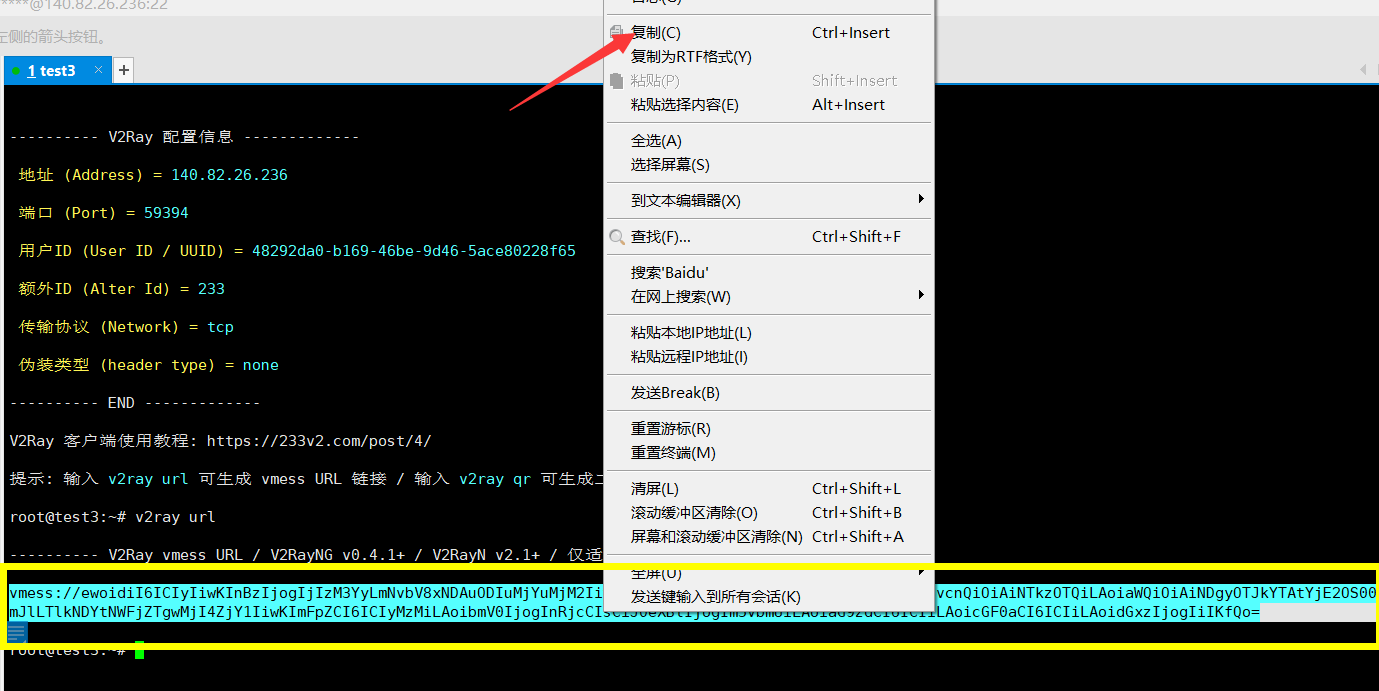
Task: Close the test3 tab using its X
Action: (98, 70)
